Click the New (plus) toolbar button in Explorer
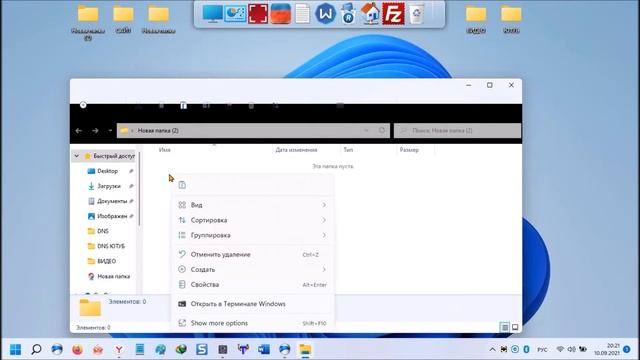Screen dimensions: 640x360 (x=83, y=105)
